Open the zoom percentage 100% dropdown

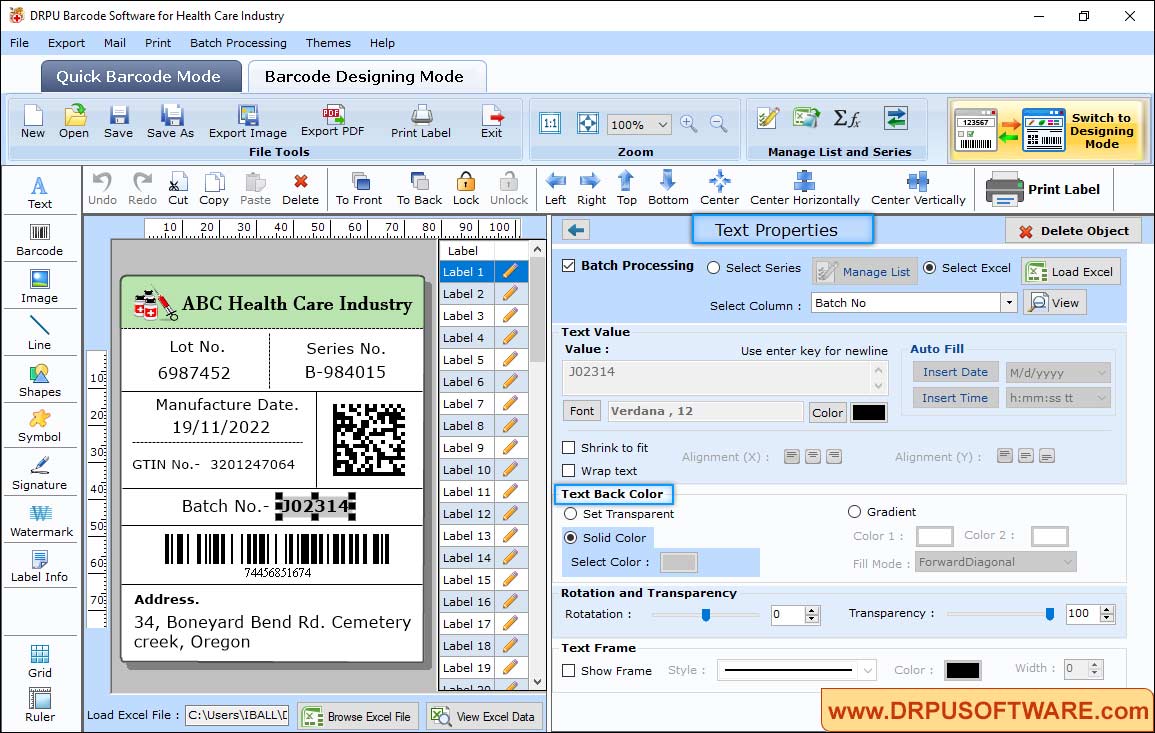pyautogui.click(x=639, y=124)
